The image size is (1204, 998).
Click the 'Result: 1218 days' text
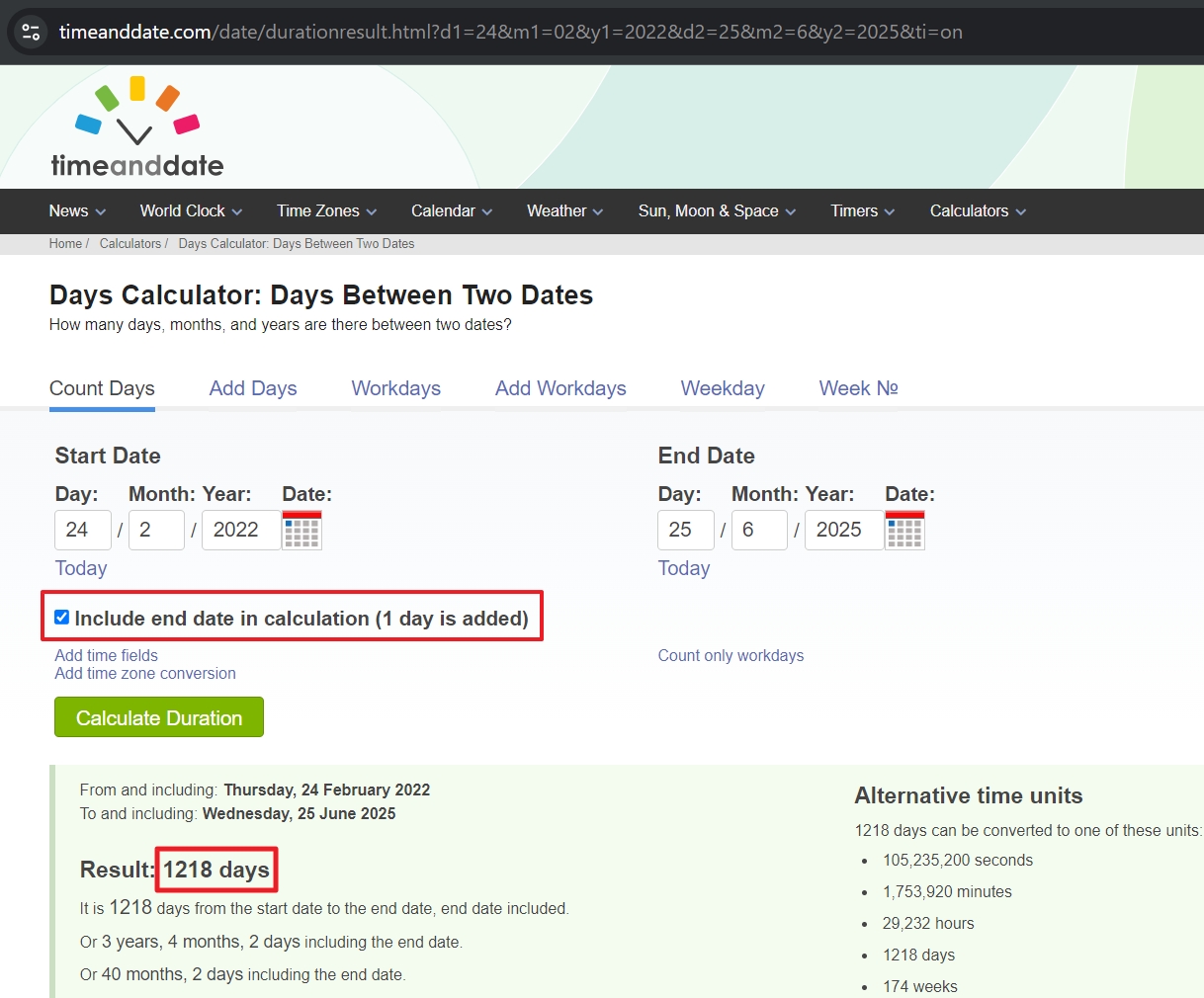point(175,870)
